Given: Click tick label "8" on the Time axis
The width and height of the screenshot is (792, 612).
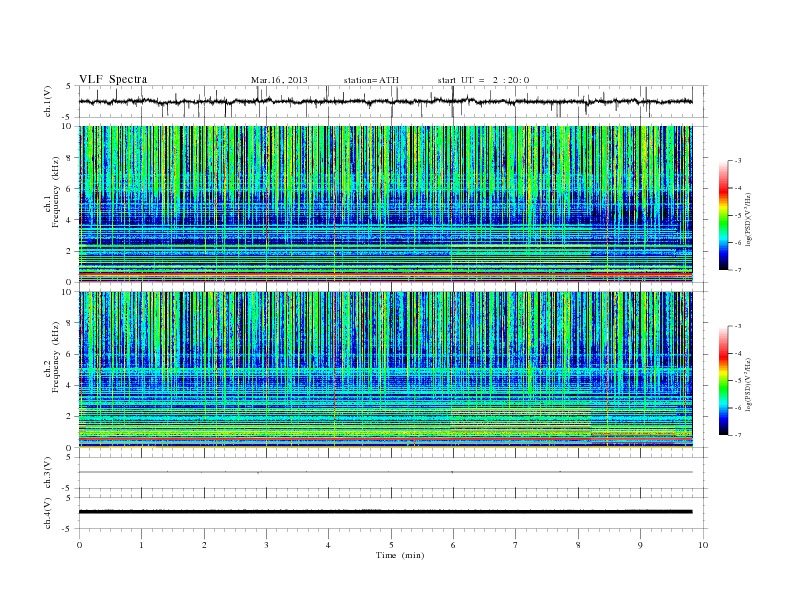Looking at the screenshot, I should [x=578, y=545].
